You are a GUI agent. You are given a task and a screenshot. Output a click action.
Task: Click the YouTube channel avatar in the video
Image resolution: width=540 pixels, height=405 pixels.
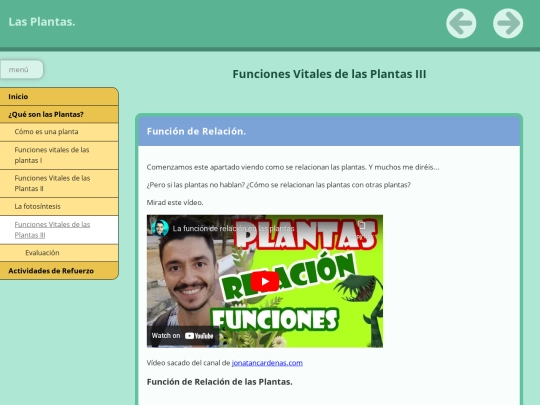pos(160,228)
